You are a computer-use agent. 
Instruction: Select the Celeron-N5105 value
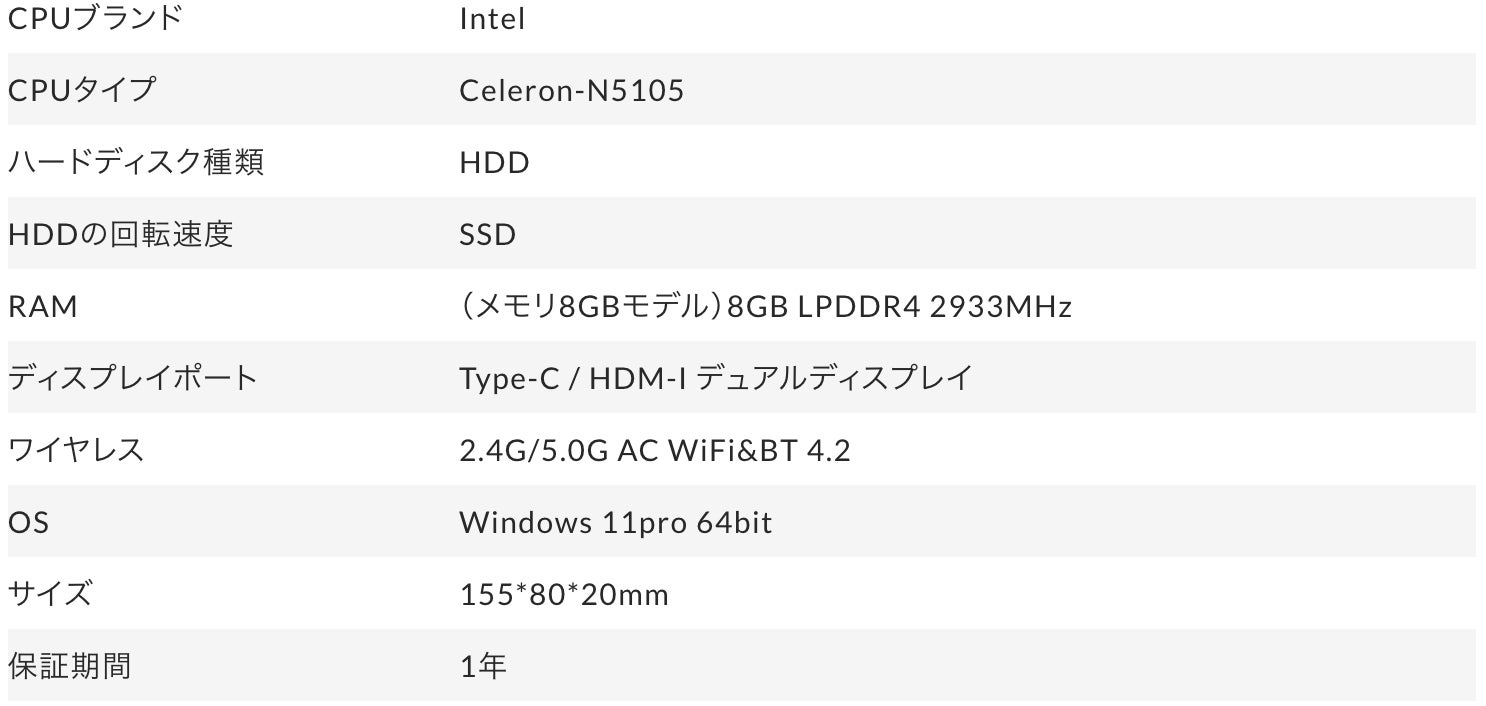pyautogui.click(x=572, y=90)
